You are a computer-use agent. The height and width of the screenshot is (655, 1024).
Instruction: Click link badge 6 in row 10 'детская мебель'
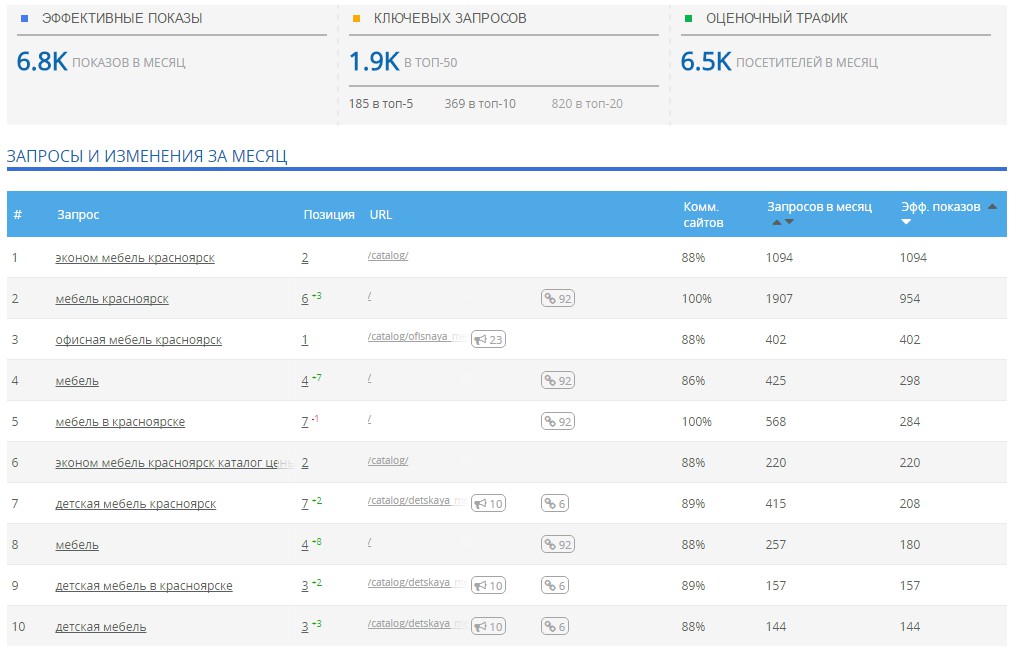point(554,627)
